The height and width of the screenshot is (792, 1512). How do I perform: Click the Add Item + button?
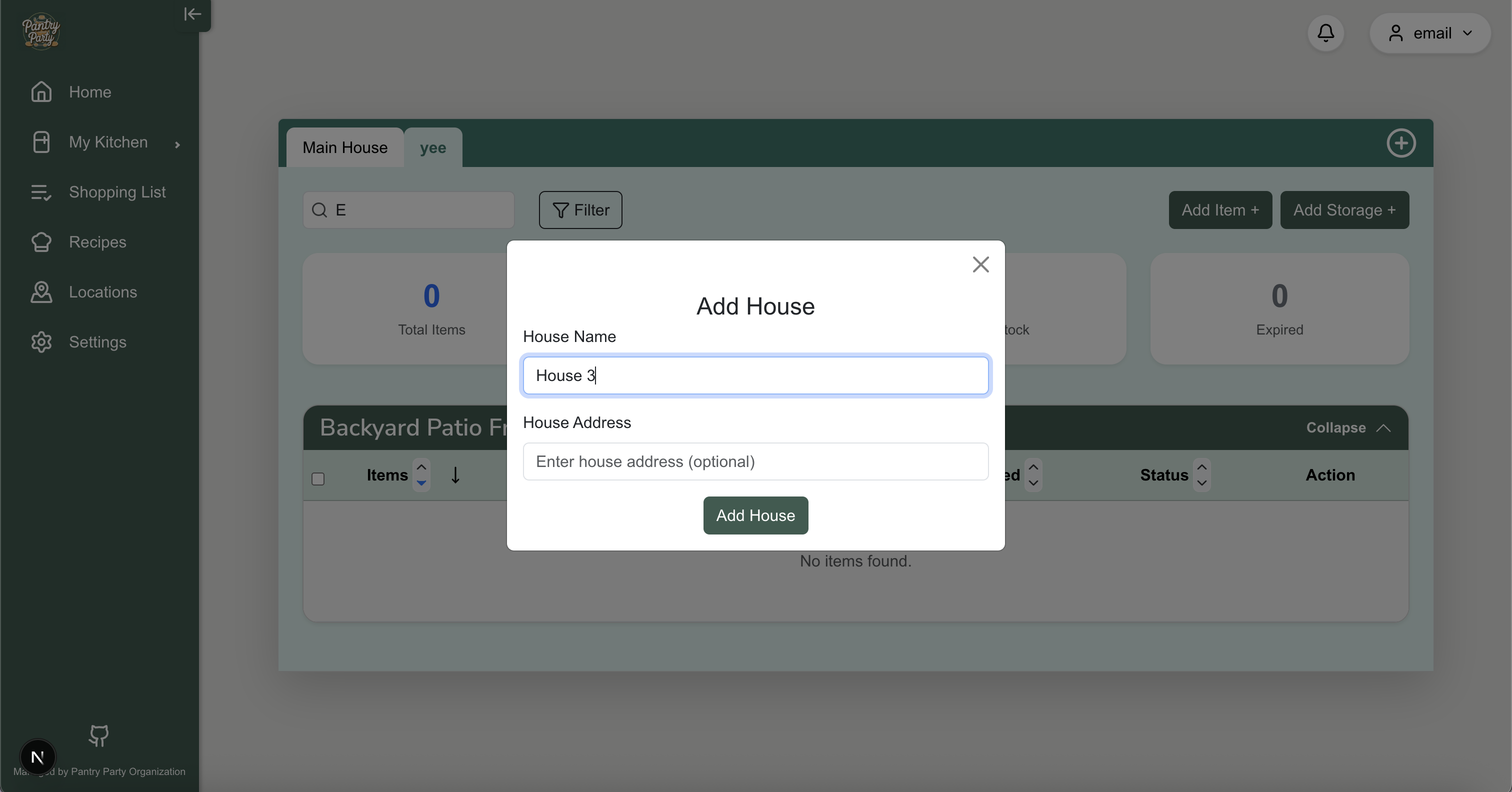click(1219, 209)
